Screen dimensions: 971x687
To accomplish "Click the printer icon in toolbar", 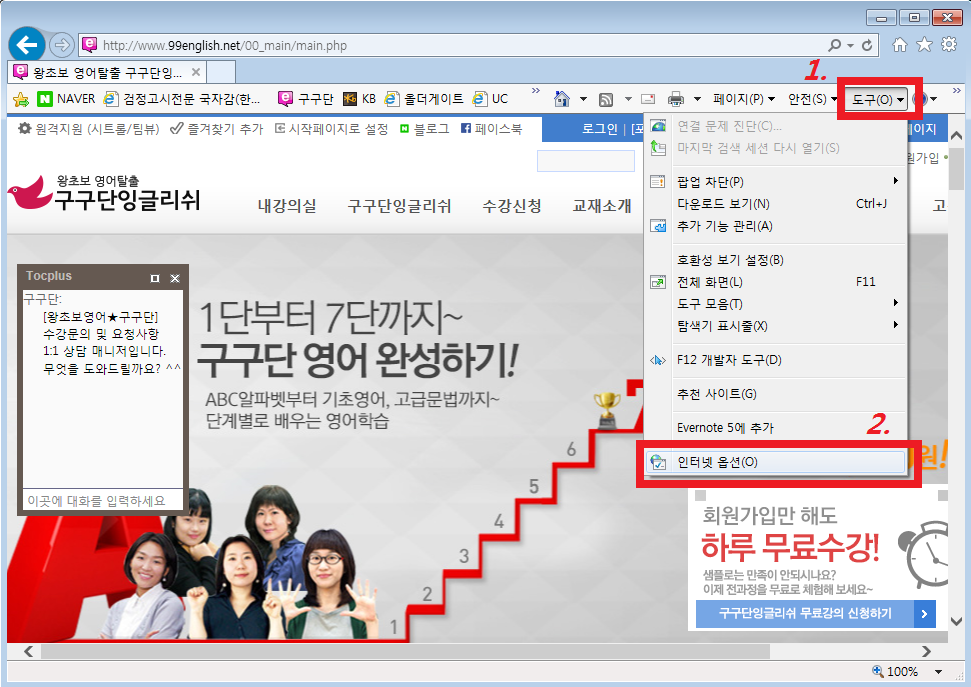I will coord(676,99).
